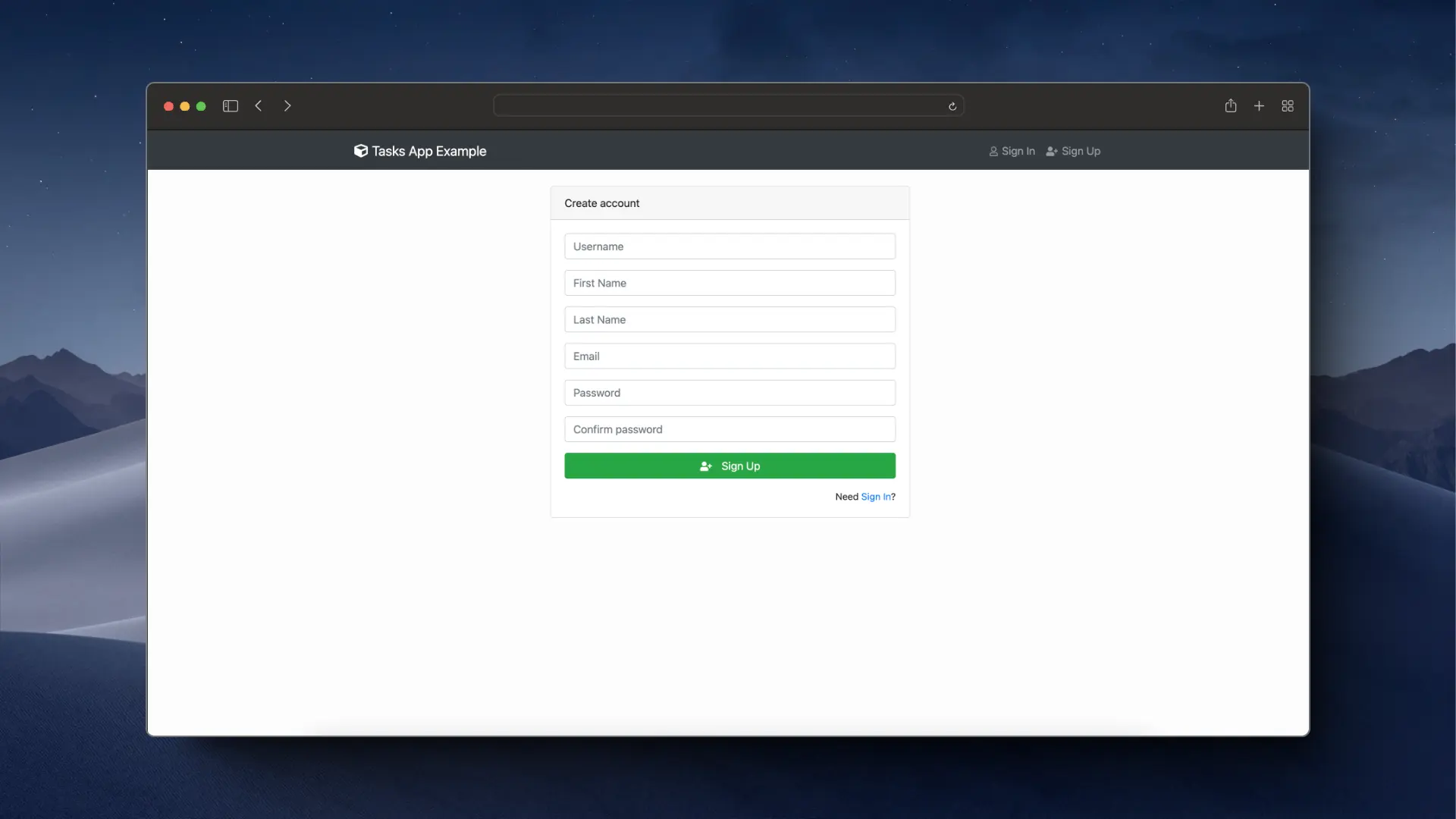The width and height of the screenshot is (1456, 819).
Task: Click the green Sign Up button
Action: click(x=729, y=465)
